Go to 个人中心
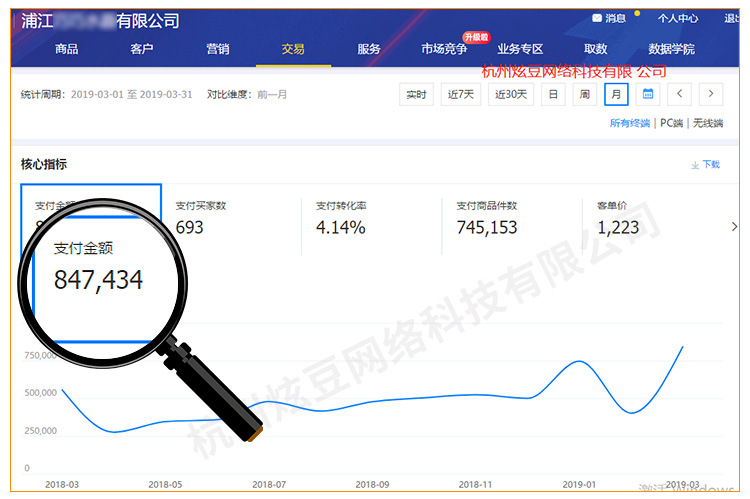 click(x=678, y=19)
